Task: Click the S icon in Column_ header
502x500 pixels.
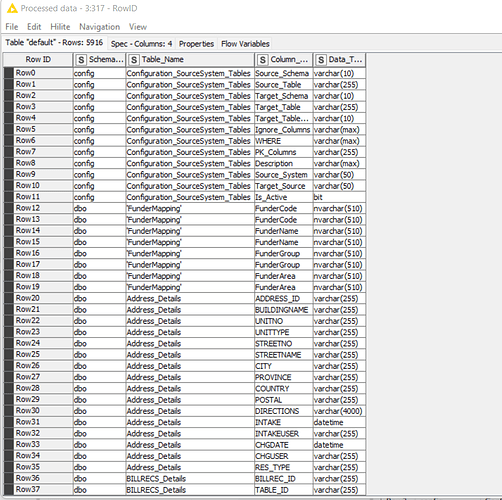Action: pyautogui.click(x=263, y=60)
